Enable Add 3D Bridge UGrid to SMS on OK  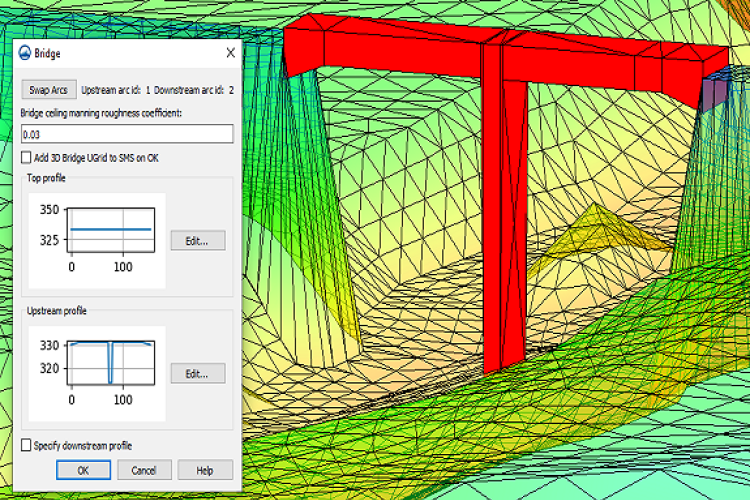click(26, 157)
